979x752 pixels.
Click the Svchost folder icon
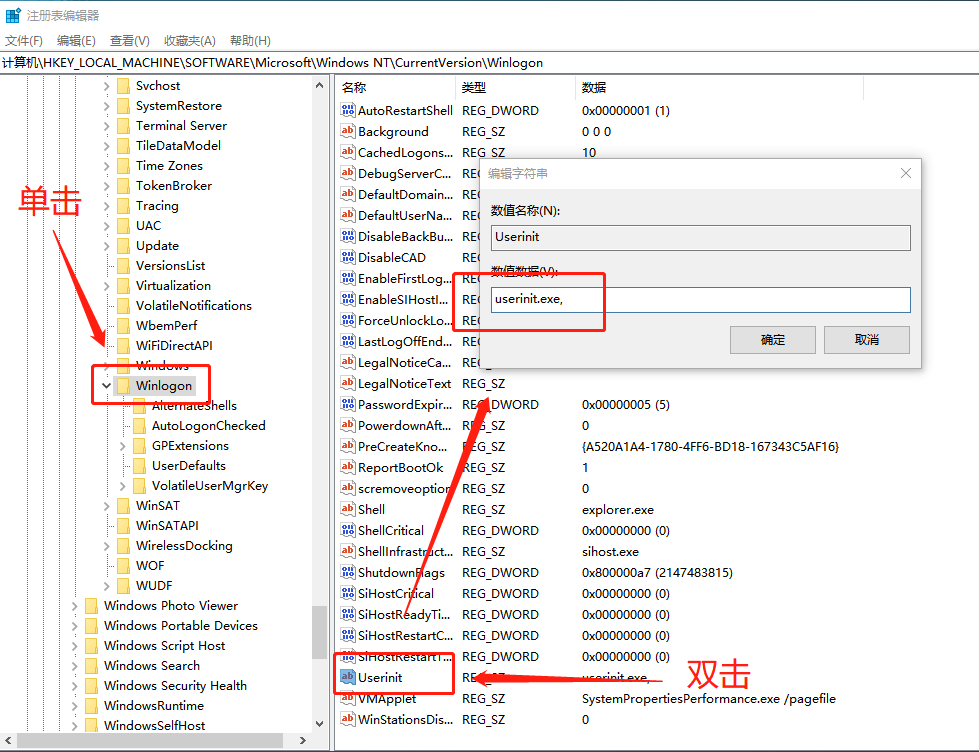click(x=124, y=86)
